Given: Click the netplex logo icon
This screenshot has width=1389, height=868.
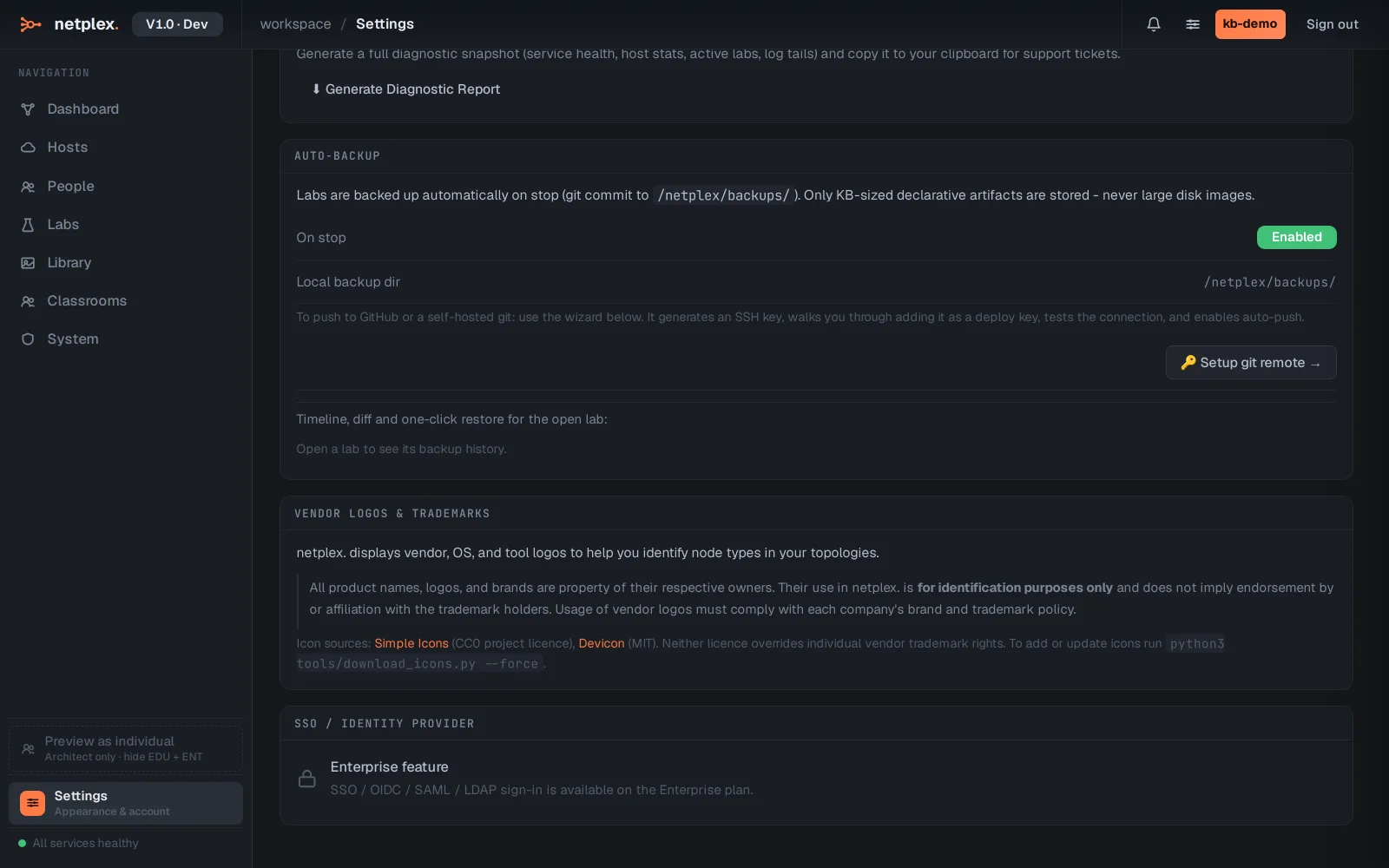Looking at the screenshot, I should click(30, 24).
